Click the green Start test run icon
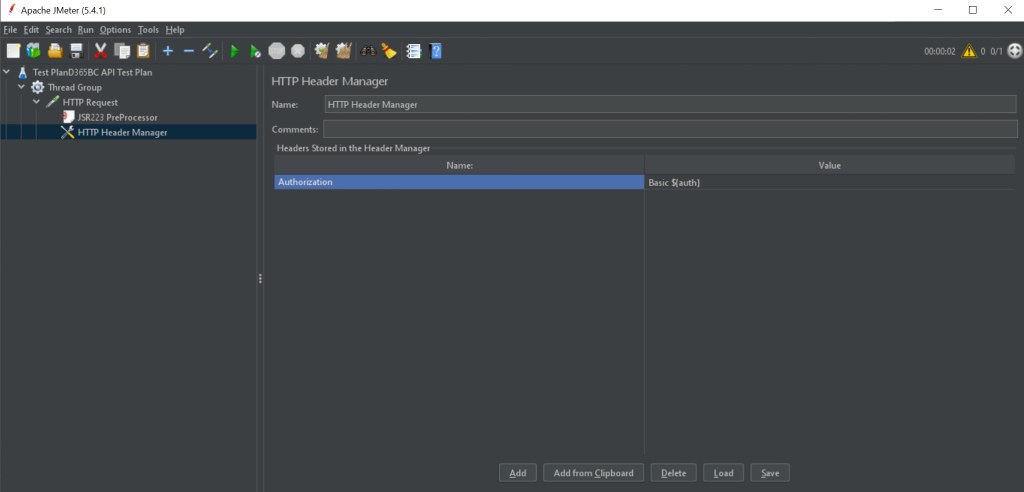 point(234,51)
